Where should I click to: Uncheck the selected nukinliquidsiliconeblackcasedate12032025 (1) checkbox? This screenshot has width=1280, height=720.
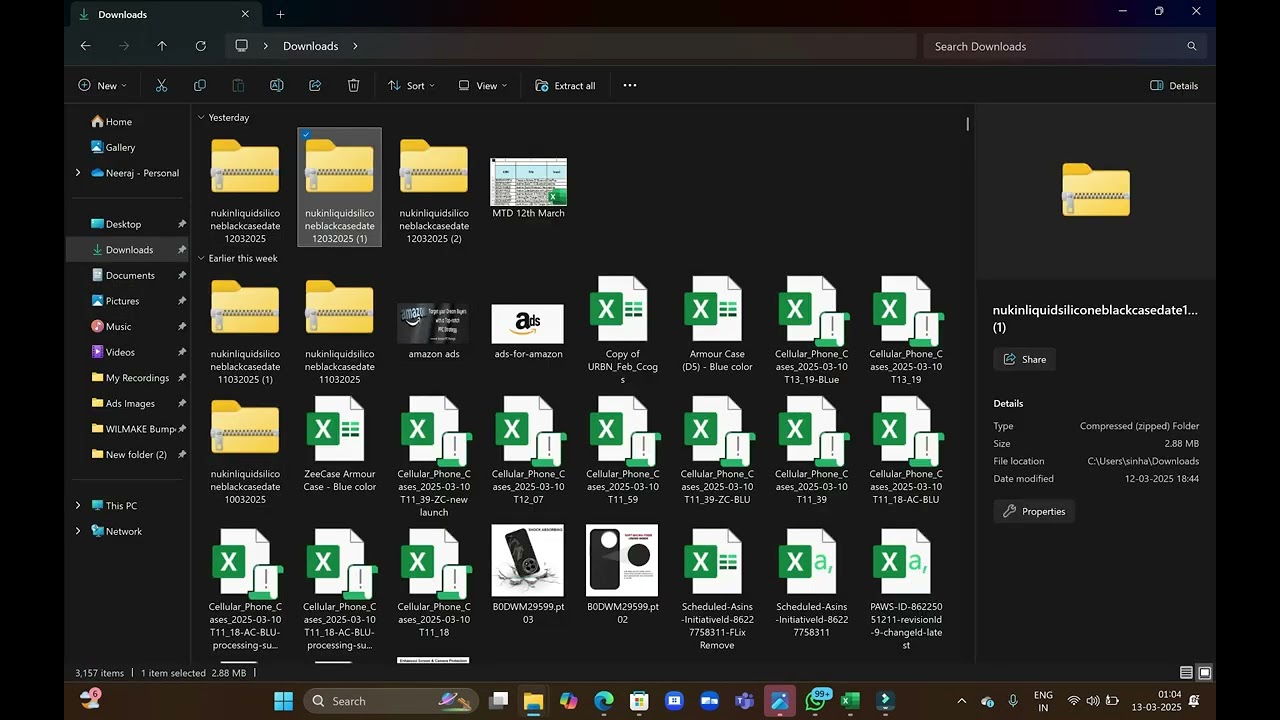[x=306, y=135]
